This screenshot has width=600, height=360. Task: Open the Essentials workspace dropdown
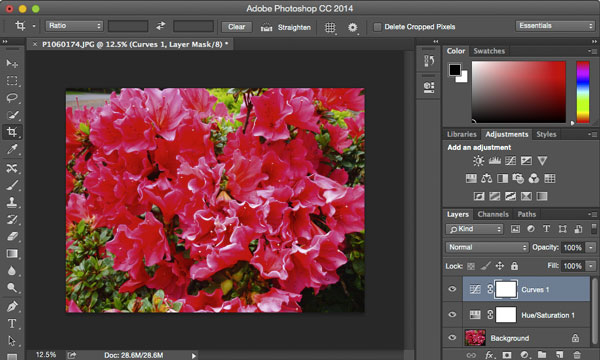click(x=554, y=26)
